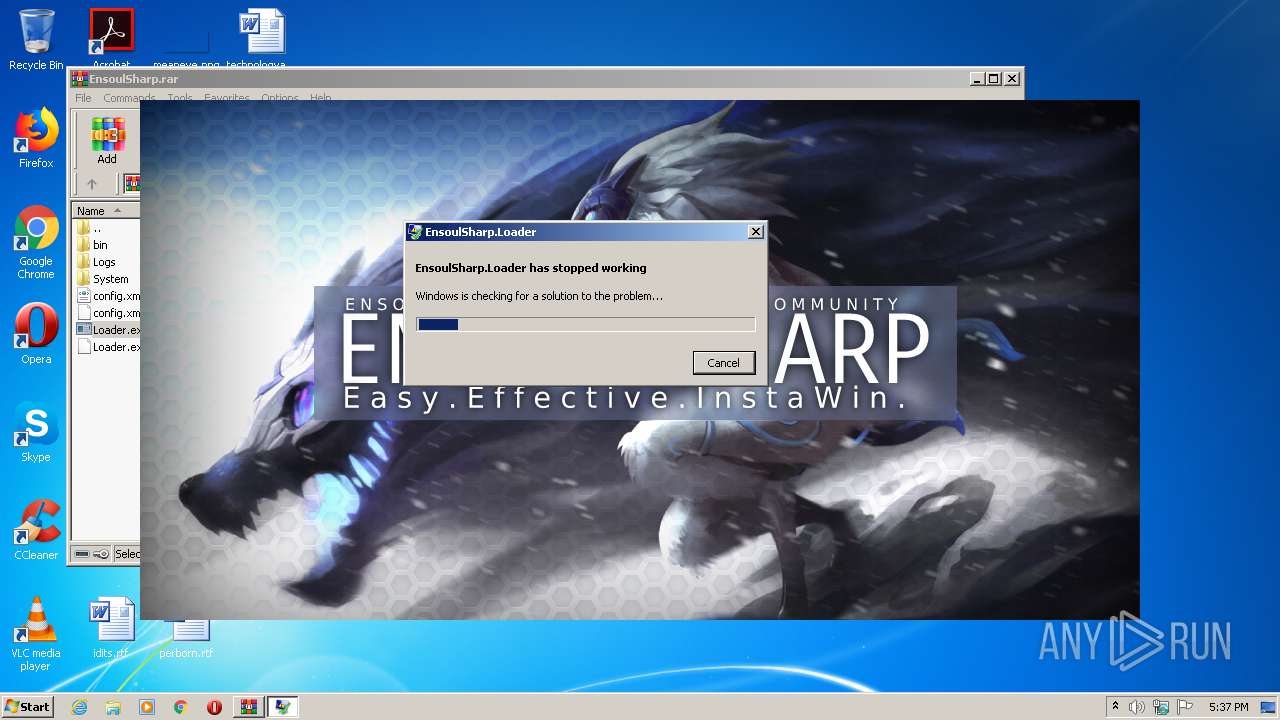The image size is (1280, 720).
Task: Go up one folder in WinRAR
Action: pos(92,184)
